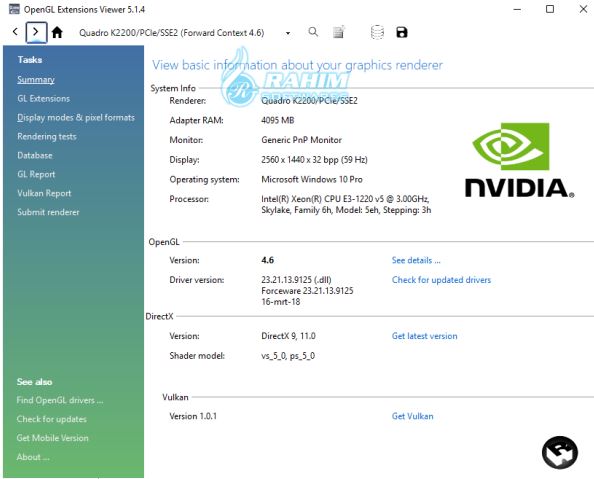Screen dimensions: 594x479
Task: Open Rendering tests task
Action: 47,136
